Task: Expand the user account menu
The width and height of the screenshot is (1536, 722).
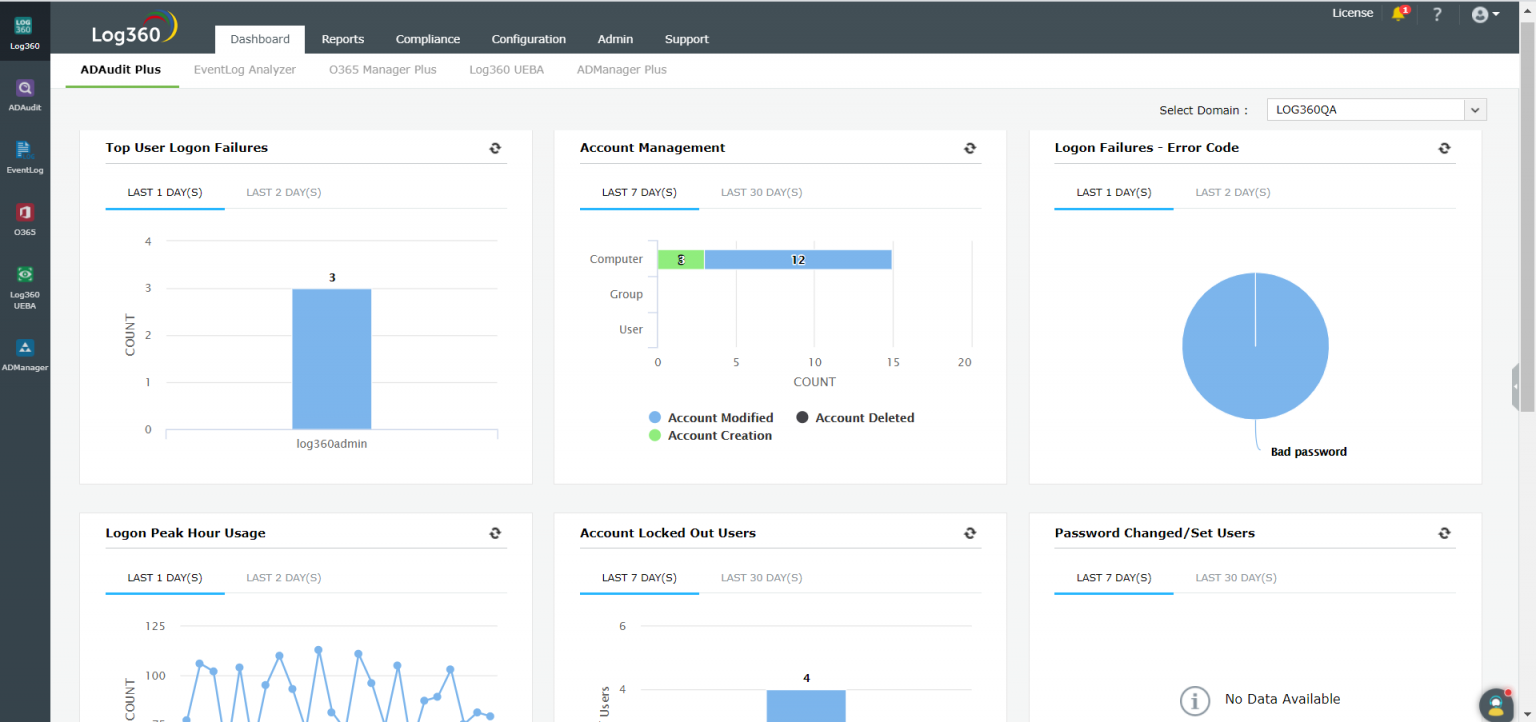Action: pyautogui.click(x=1485, y=14)
